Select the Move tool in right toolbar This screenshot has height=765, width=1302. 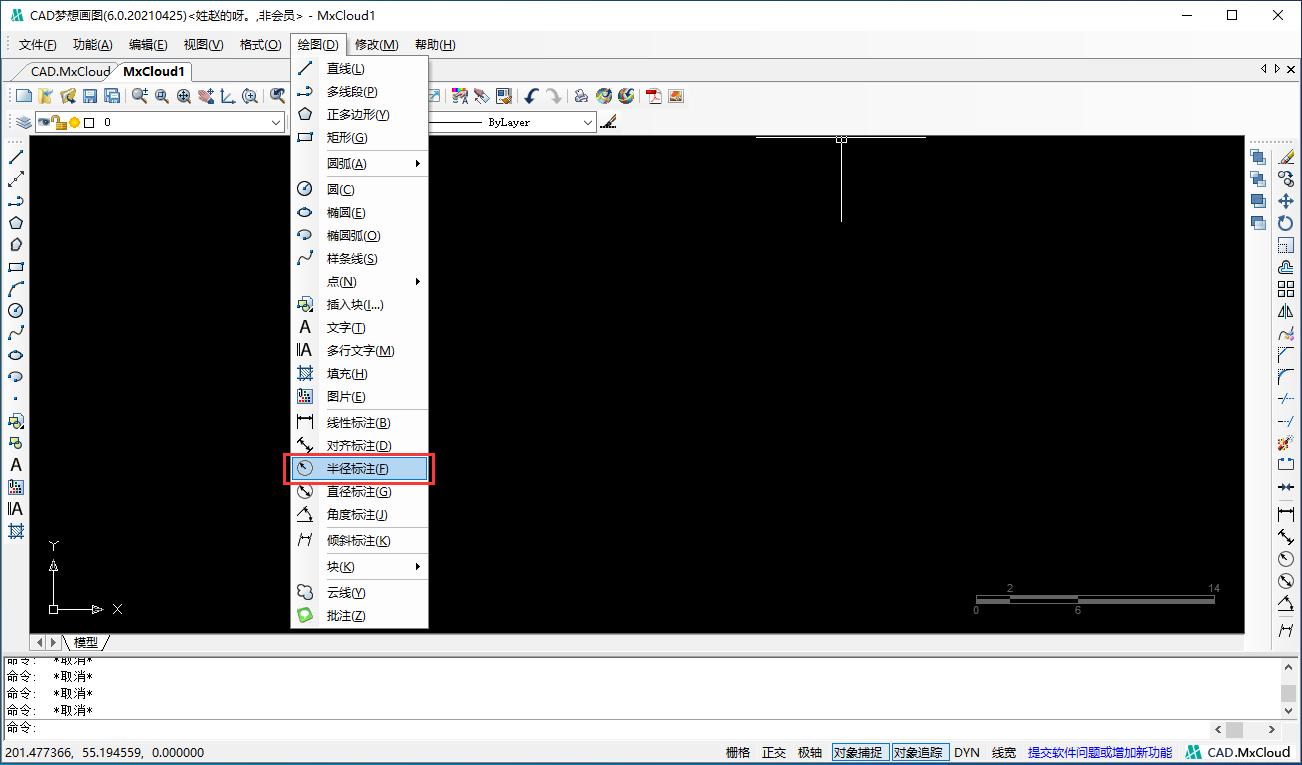click(1286, 201)
